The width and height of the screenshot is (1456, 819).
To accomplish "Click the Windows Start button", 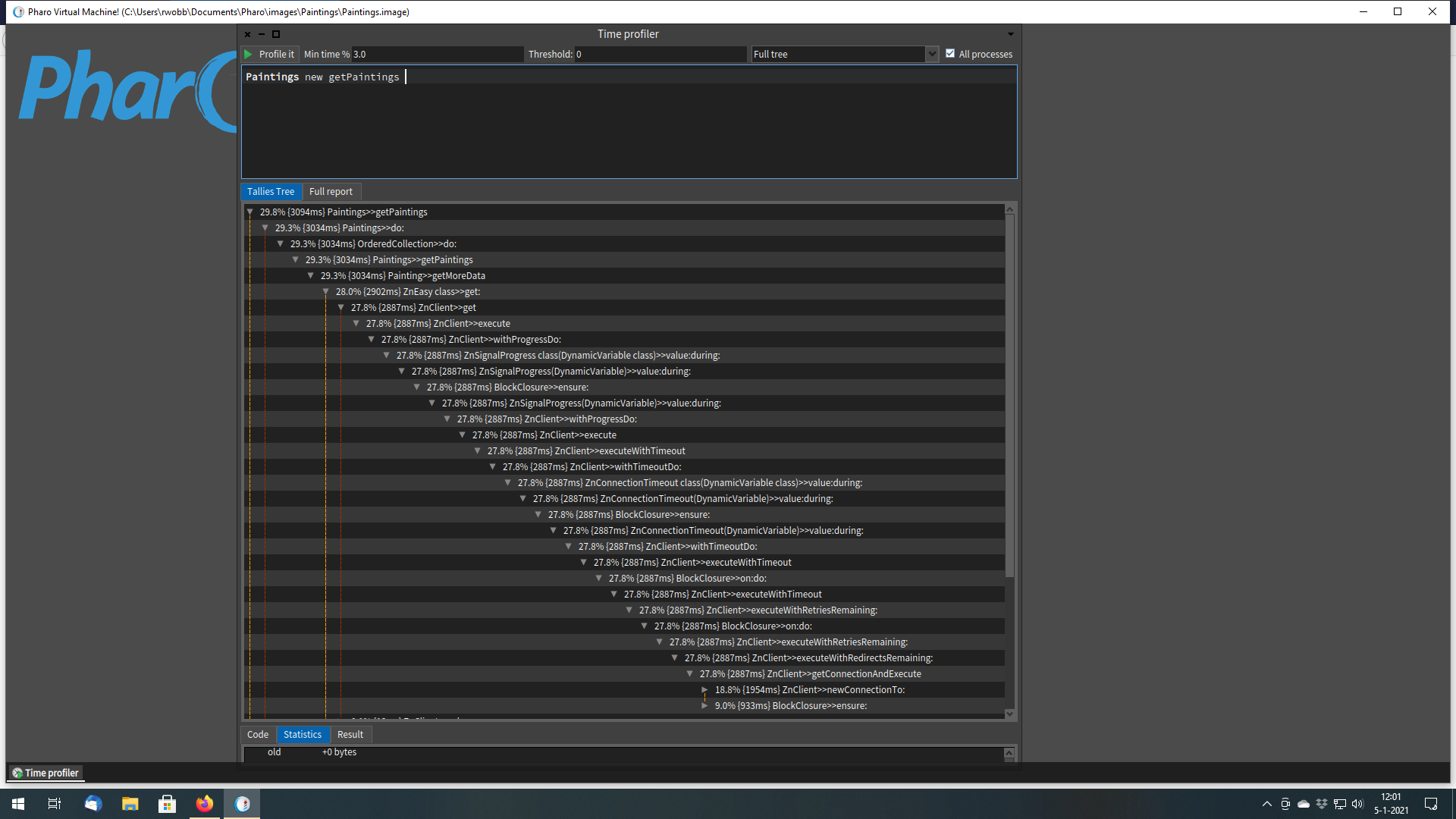I will 18,804.
